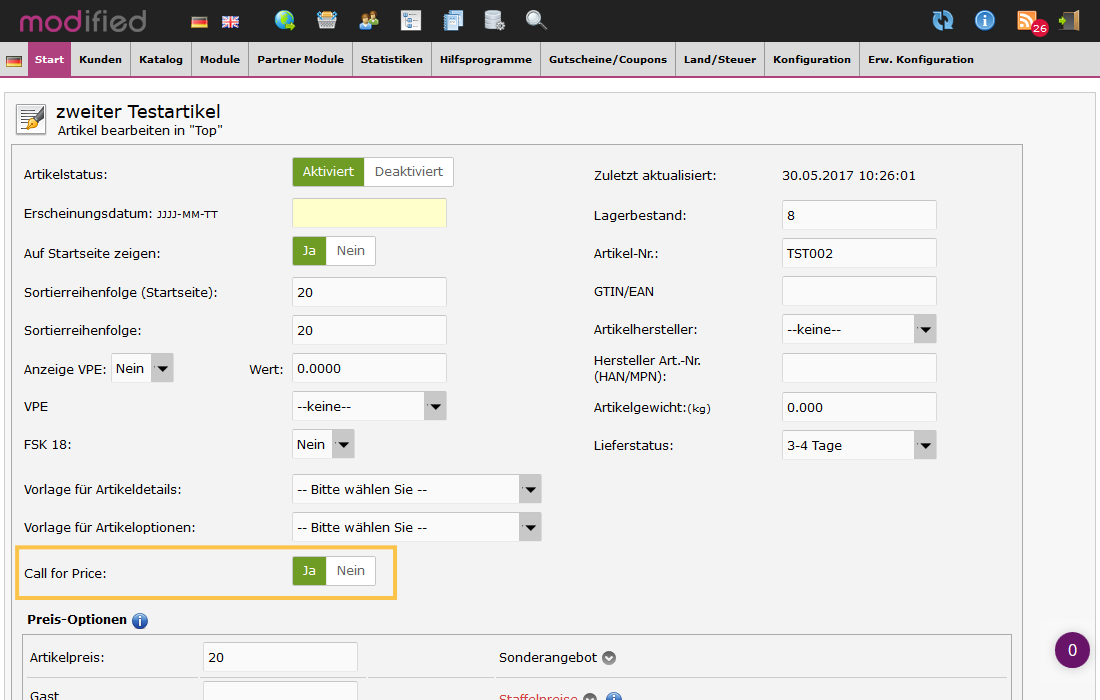Open the Katalog menu
1100x700 pixels.
(x=161, y=60)
